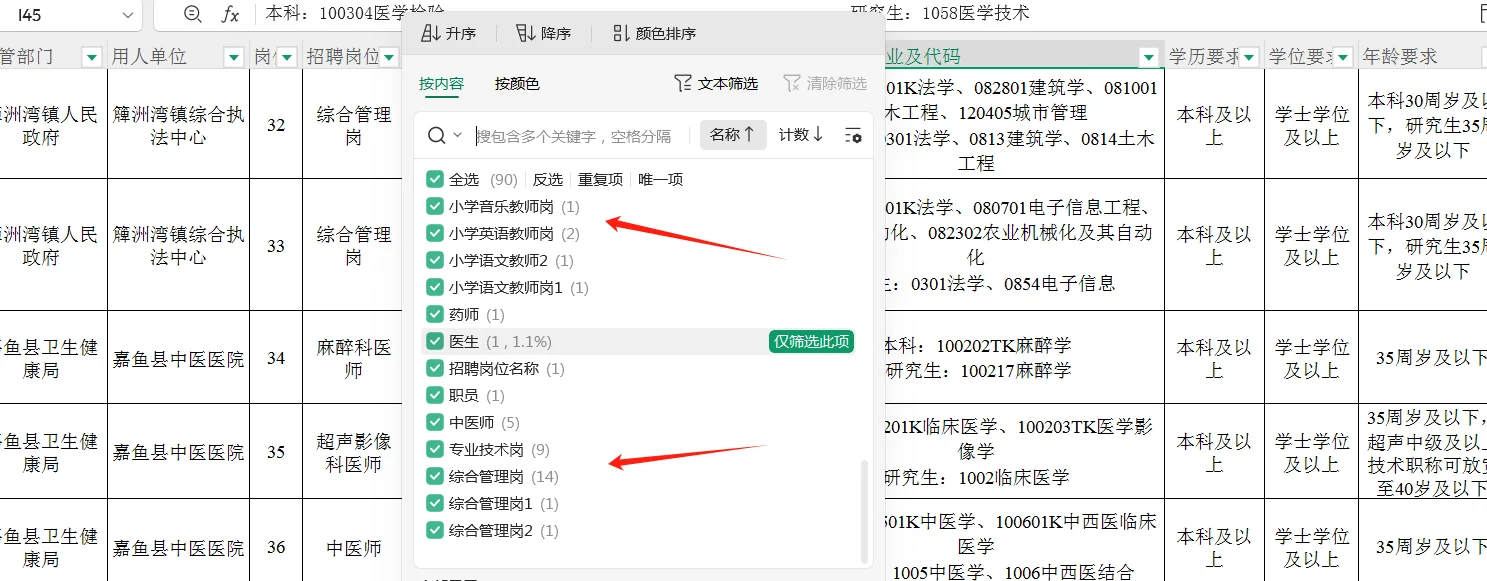Switch to 按内容 tab
The height and width of the screenshot is (581, 1487).
tap(441, 84)
